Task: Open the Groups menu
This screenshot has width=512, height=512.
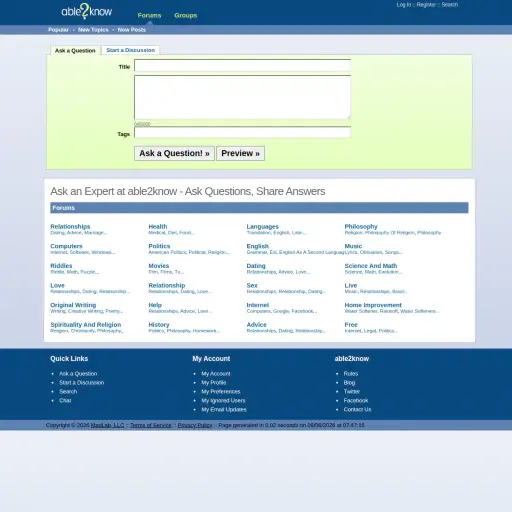Action: [186, 15]
